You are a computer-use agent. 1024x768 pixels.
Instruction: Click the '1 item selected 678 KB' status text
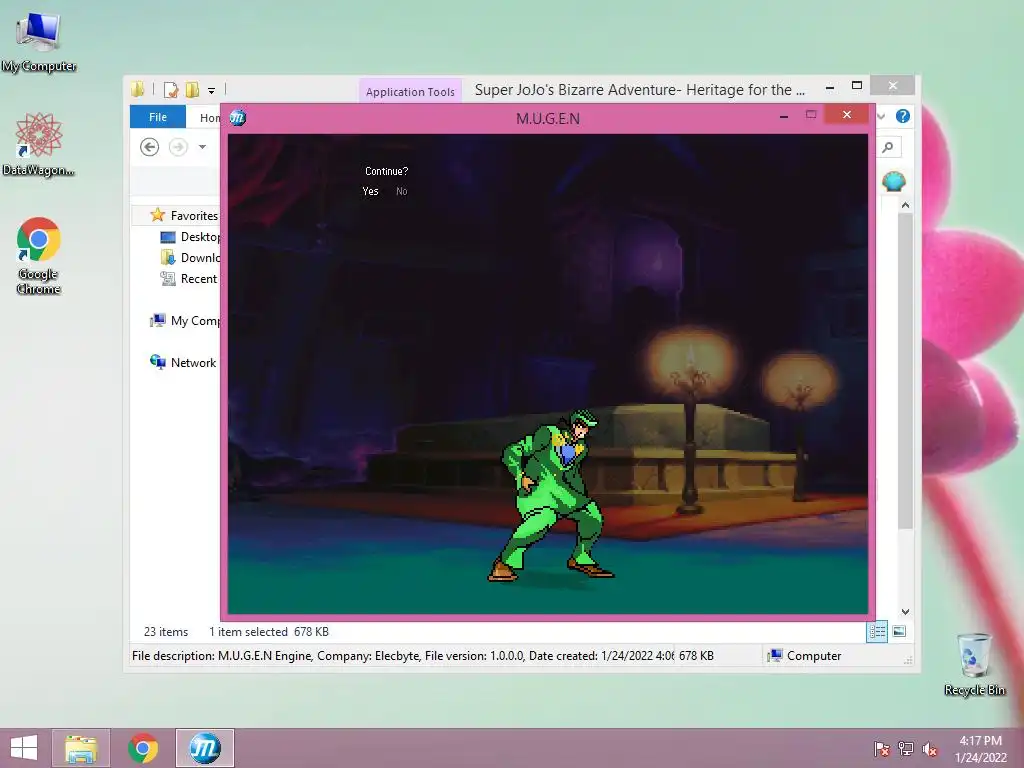pyautogui.click(x=269, y=632)
